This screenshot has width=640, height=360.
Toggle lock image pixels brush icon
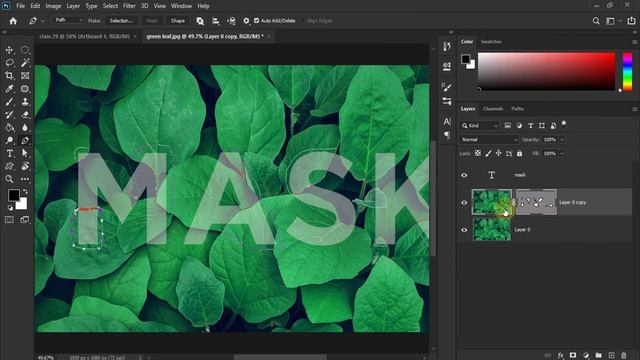(x=488, y=153)
